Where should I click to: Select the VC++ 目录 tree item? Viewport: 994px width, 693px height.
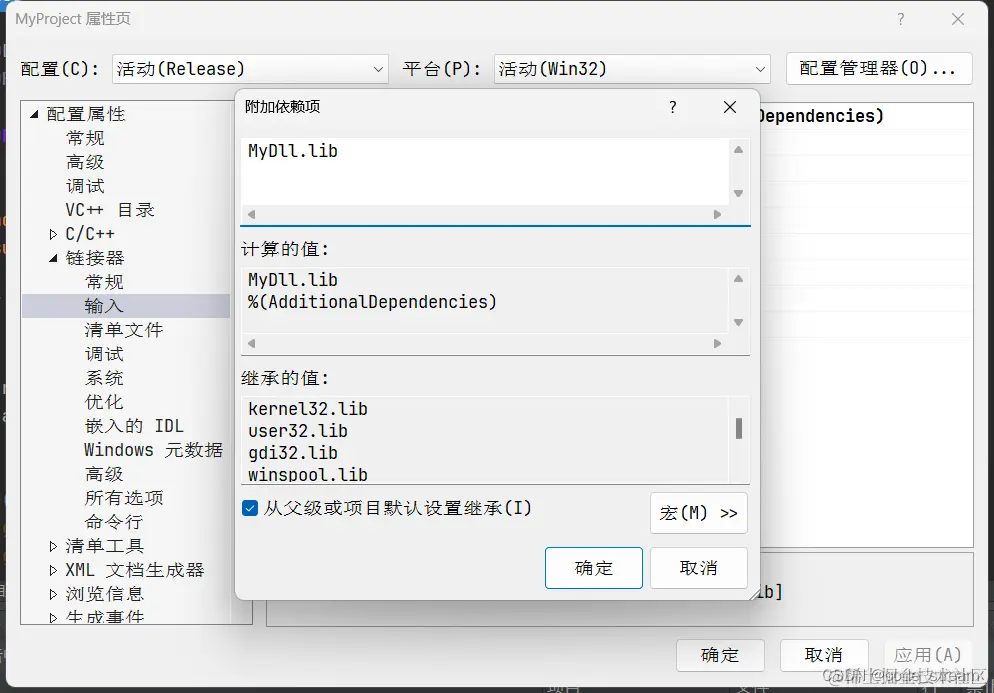coord(110,210)
